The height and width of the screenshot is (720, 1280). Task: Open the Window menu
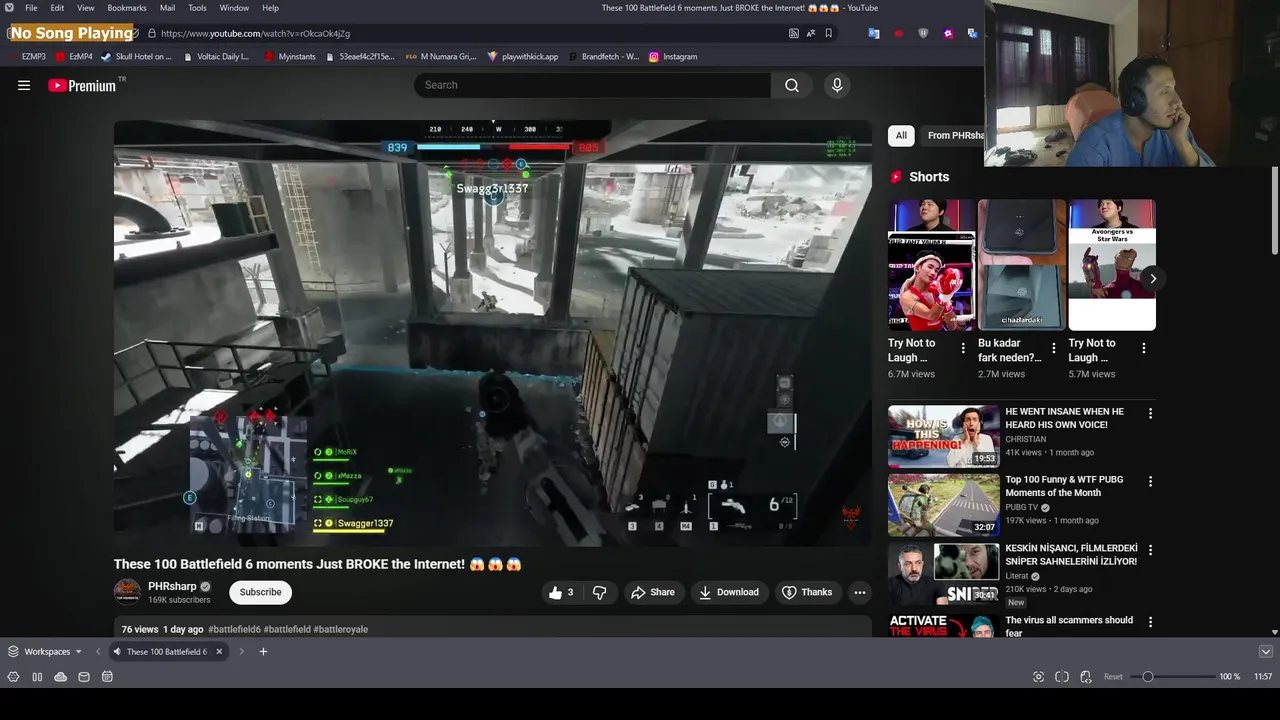234,8
